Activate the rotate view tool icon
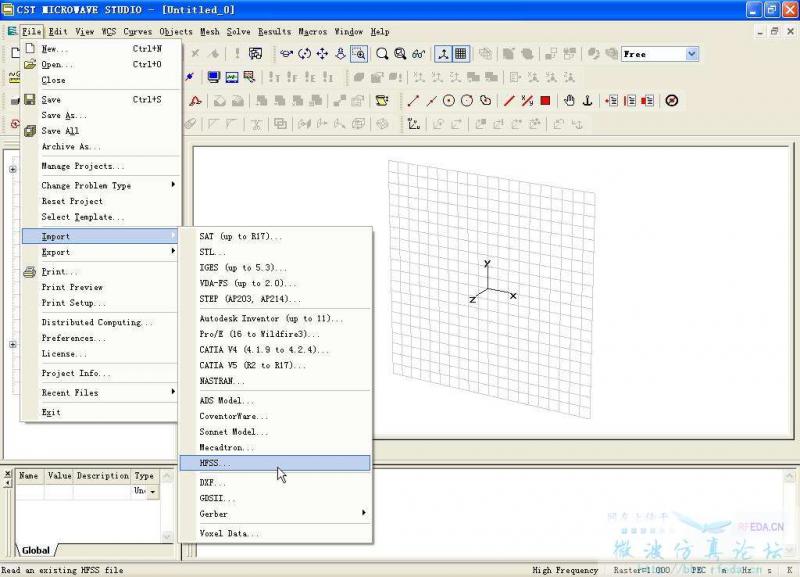This screenshot has width=800, height=577. pyautogui.click(x=305, y=54)
